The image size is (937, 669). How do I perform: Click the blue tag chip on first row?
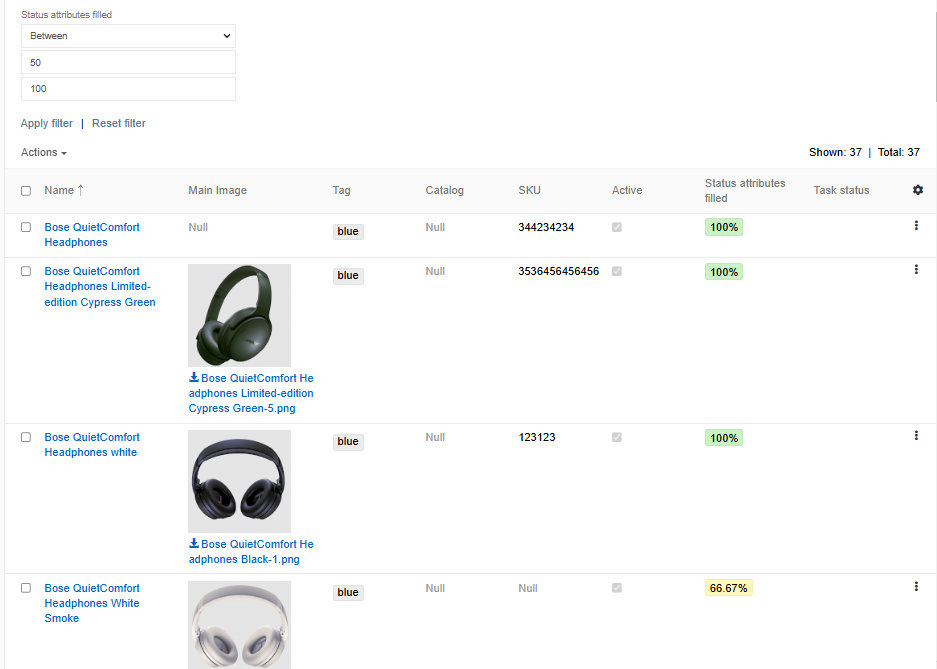[x=347, y=231]
